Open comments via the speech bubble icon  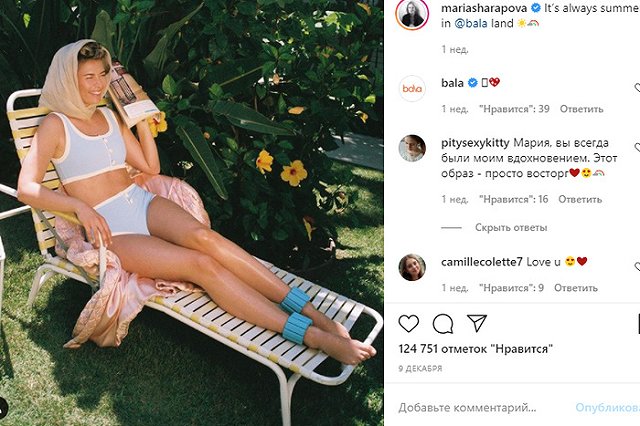(443, 324)
